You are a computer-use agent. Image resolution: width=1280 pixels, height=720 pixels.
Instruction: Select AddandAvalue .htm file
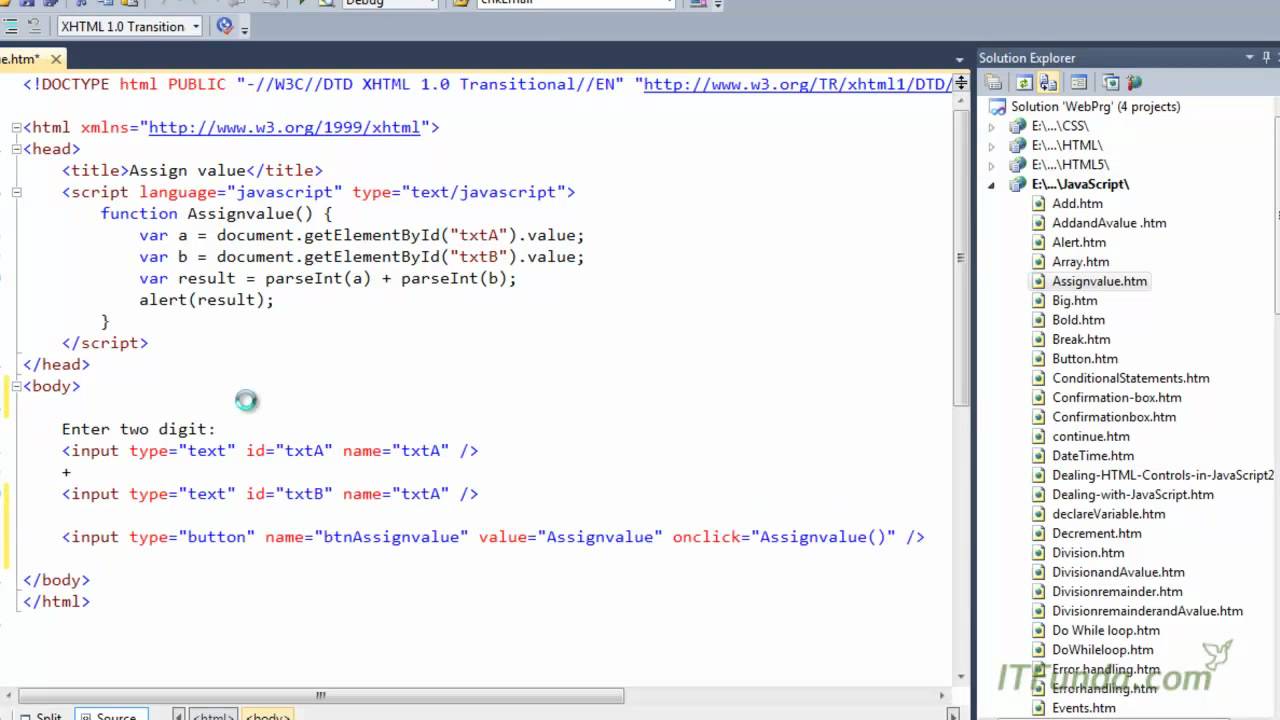(x=1109, y=223)
